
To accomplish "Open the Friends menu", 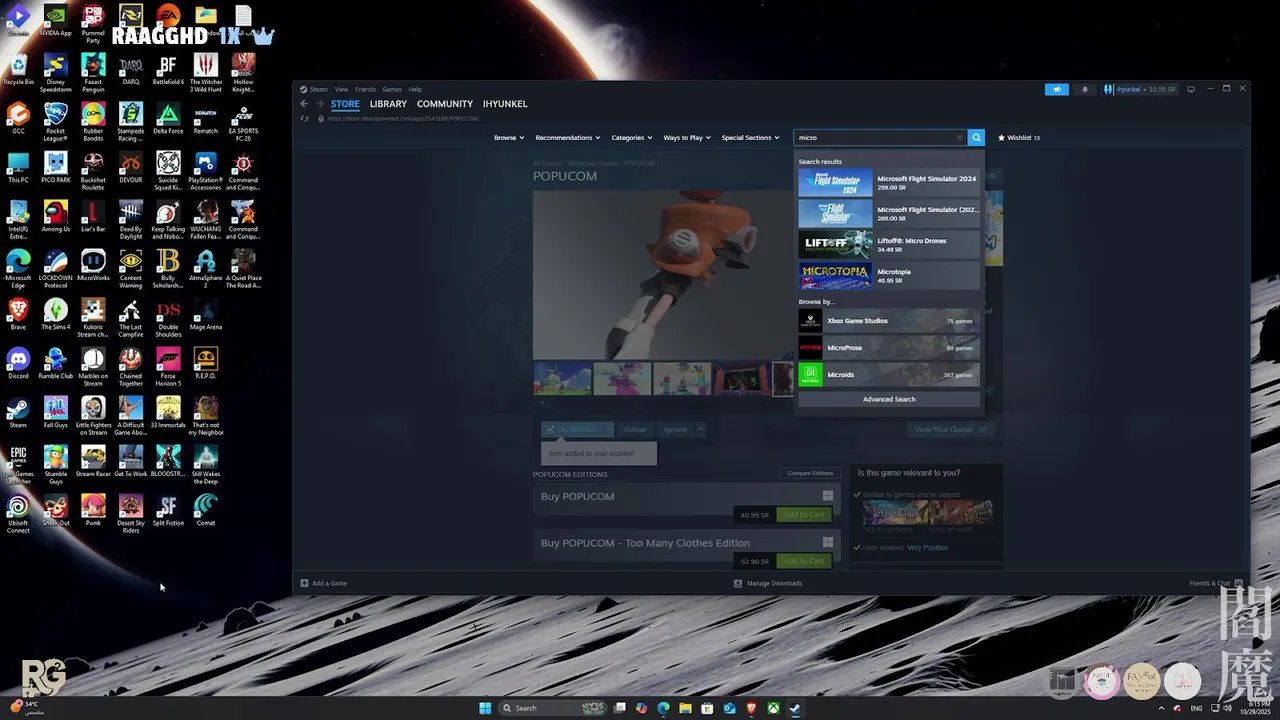I will 365,89.
